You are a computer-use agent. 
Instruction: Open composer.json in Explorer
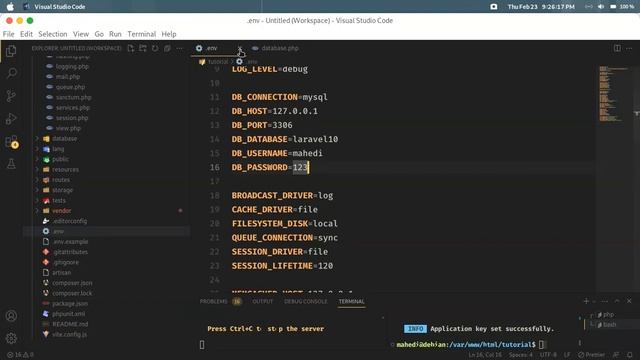(72, 283)
